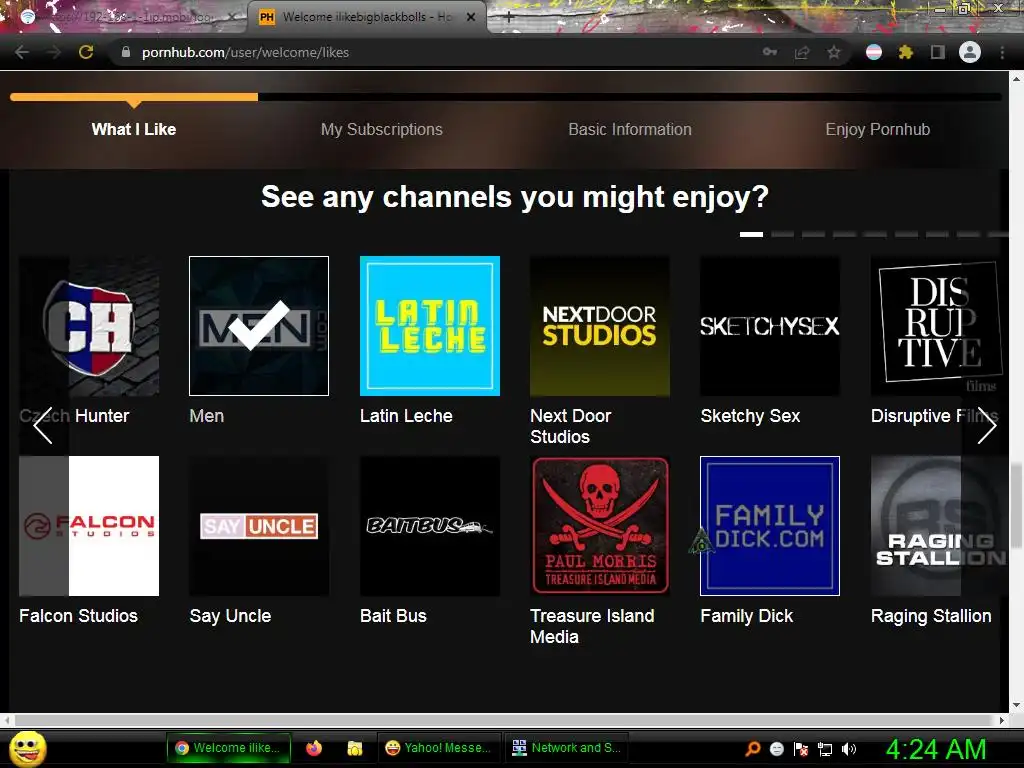Show previous channels with the left chevron
The width and height of the screenshot is (1024, 768).
pyautogui.click(x=42, y=426)
